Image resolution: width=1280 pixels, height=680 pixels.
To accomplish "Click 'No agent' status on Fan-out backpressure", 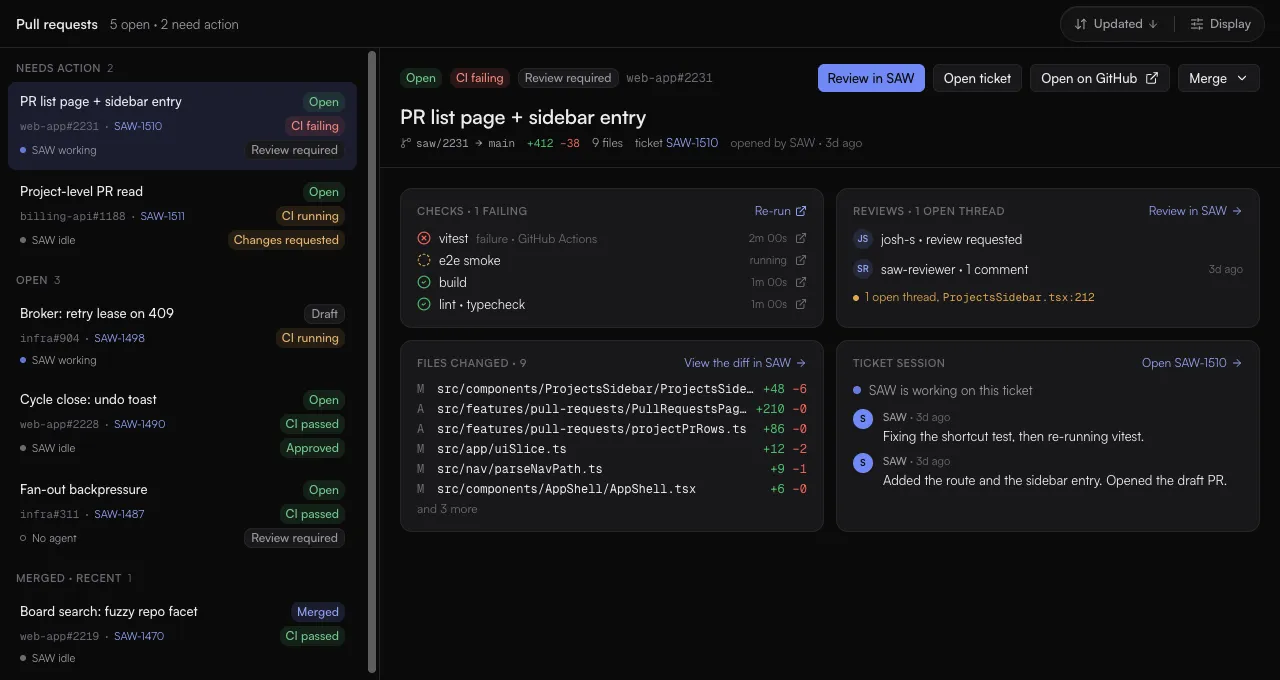I will click(48, 538).
